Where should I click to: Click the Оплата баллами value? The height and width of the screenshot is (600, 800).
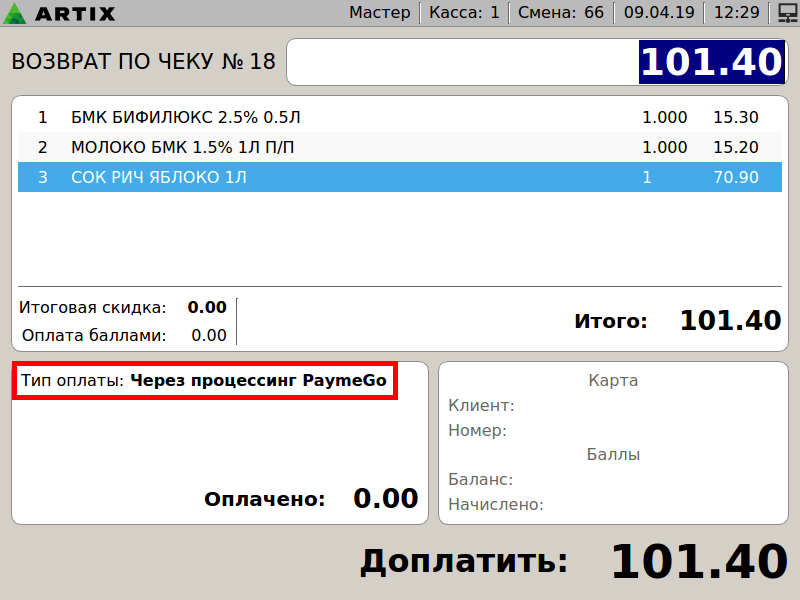[208, 335]
